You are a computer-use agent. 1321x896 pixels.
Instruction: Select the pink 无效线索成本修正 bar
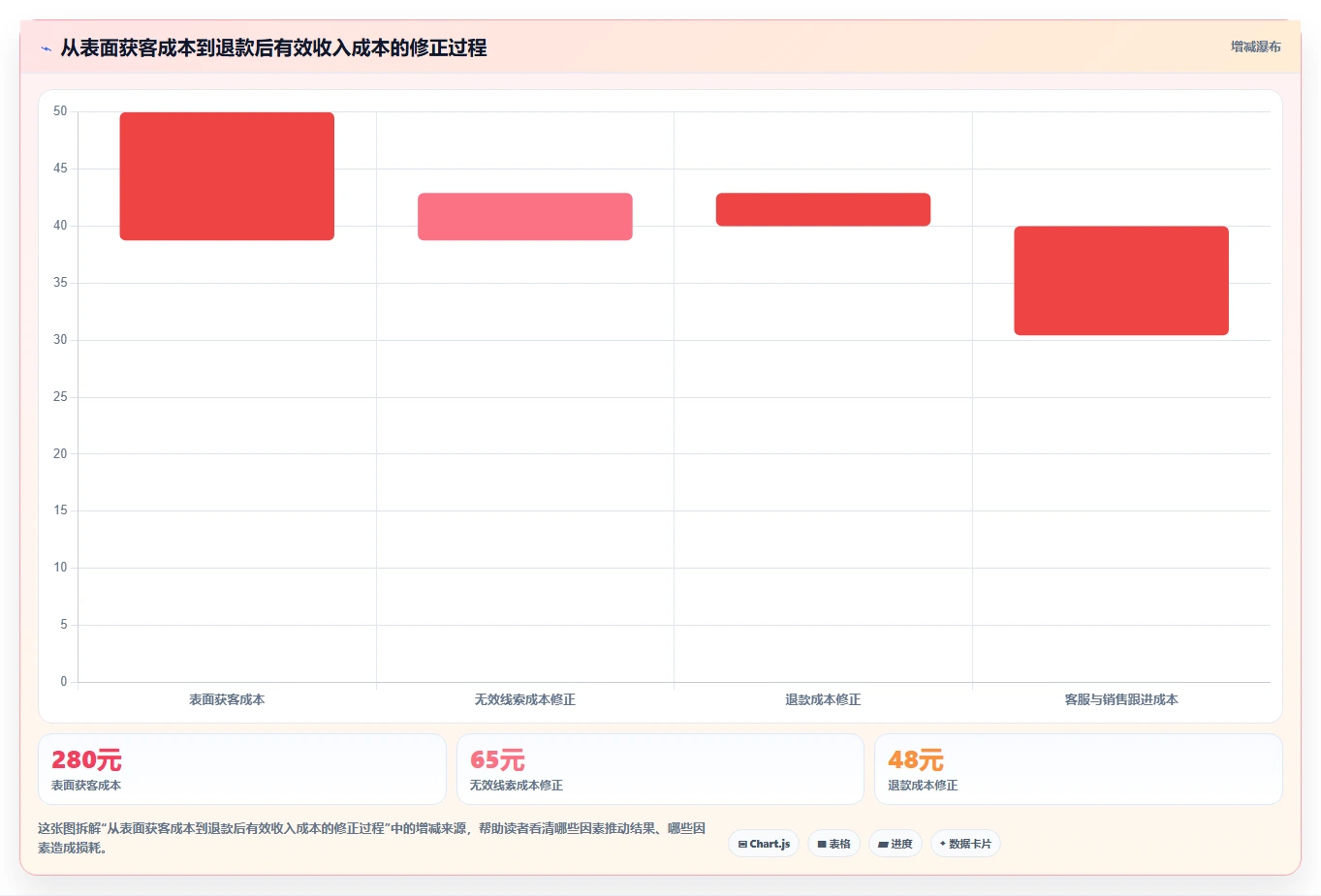[525, 217]
